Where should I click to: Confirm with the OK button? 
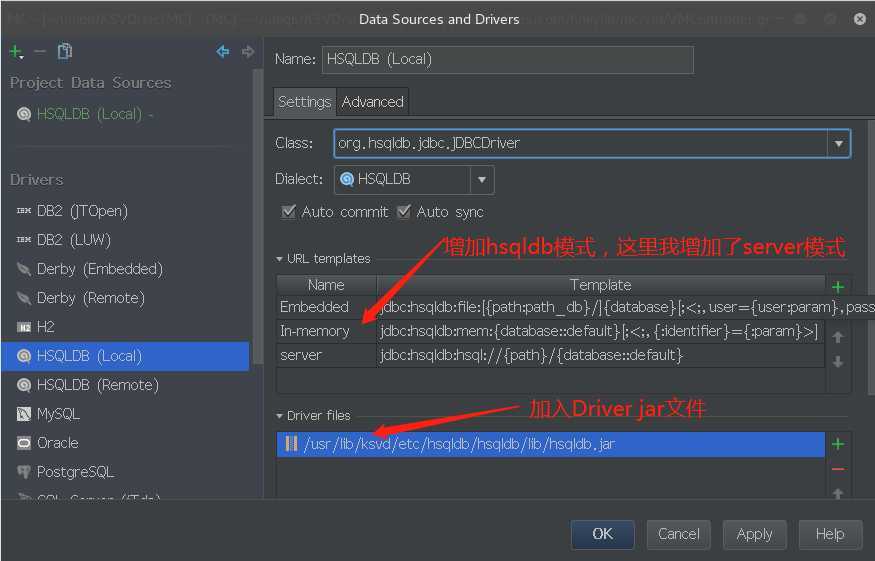tap(602, 534)
